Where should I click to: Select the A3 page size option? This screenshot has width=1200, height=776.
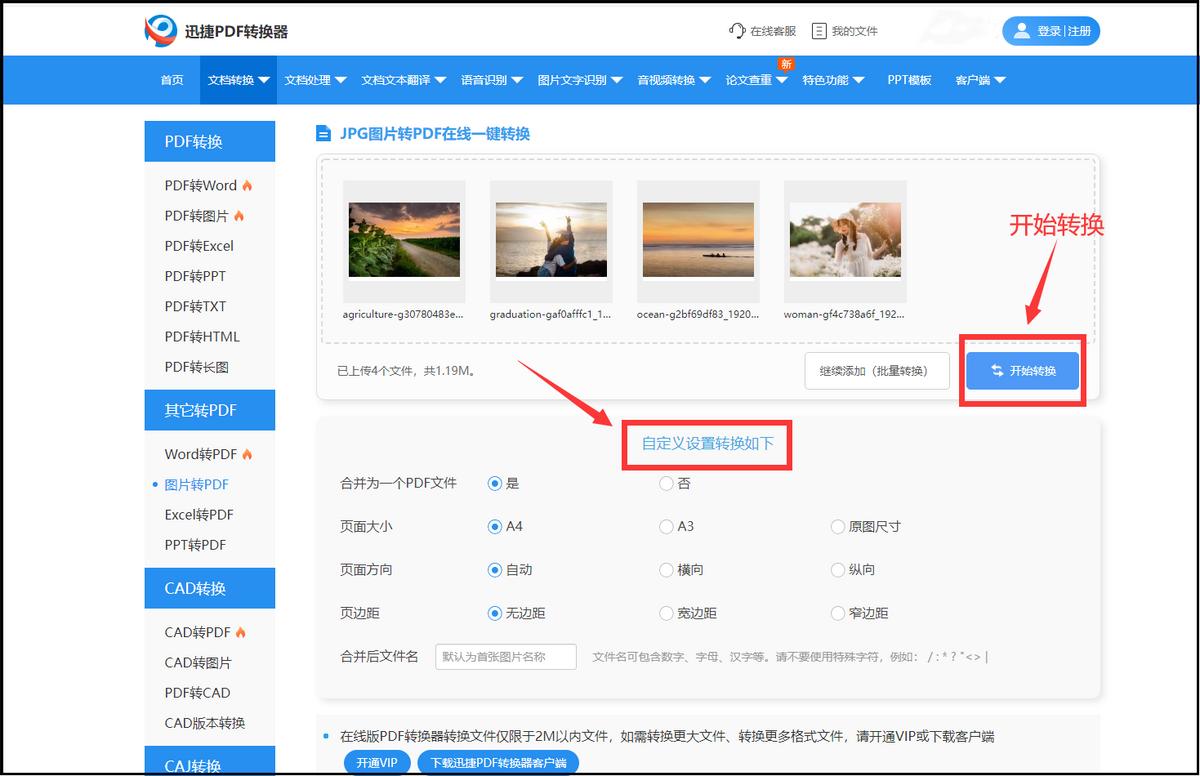click(665, 527)
